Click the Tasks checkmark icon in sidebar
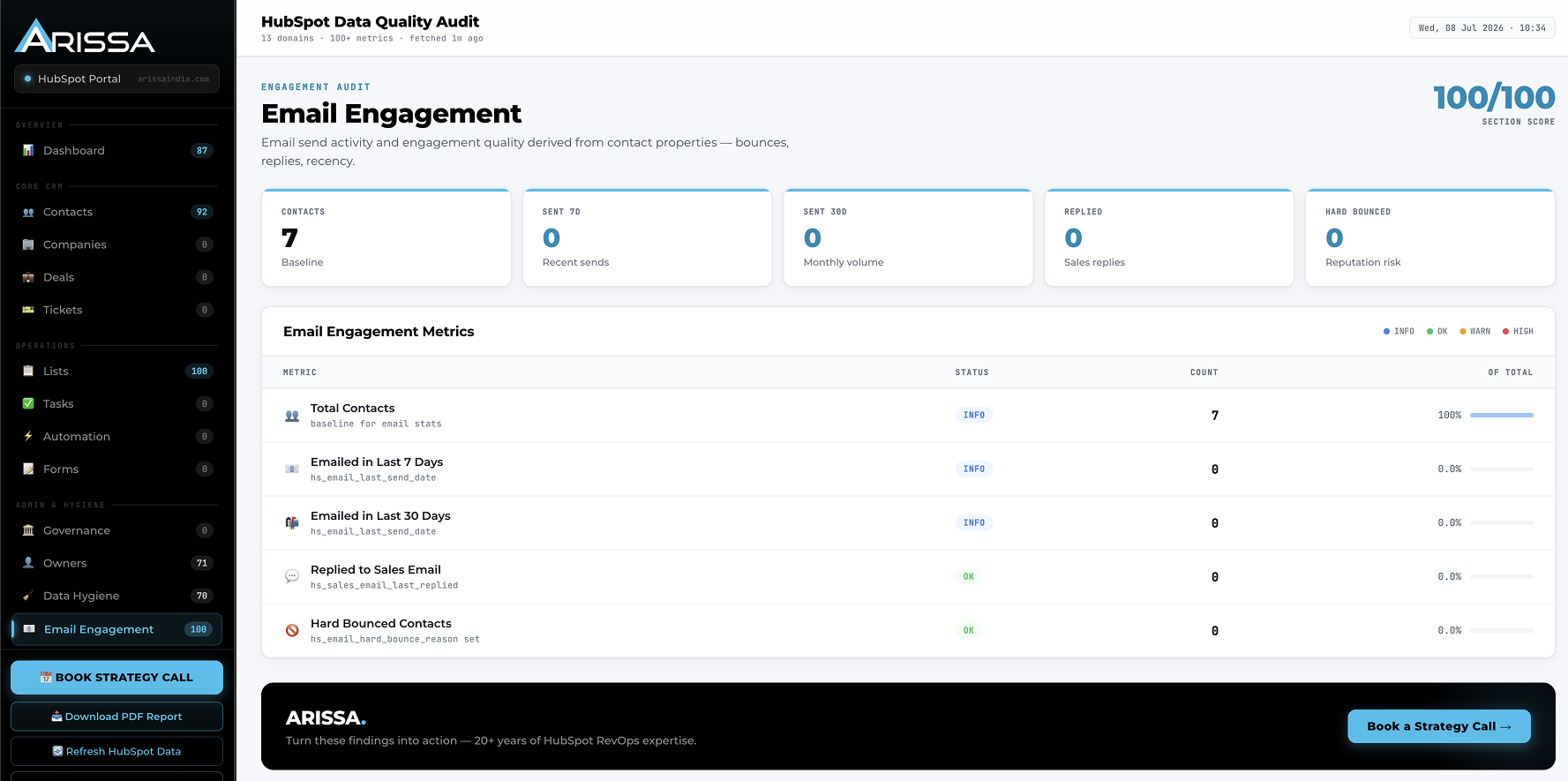This screenshot has height=781, width=1568. pos(28,404)
